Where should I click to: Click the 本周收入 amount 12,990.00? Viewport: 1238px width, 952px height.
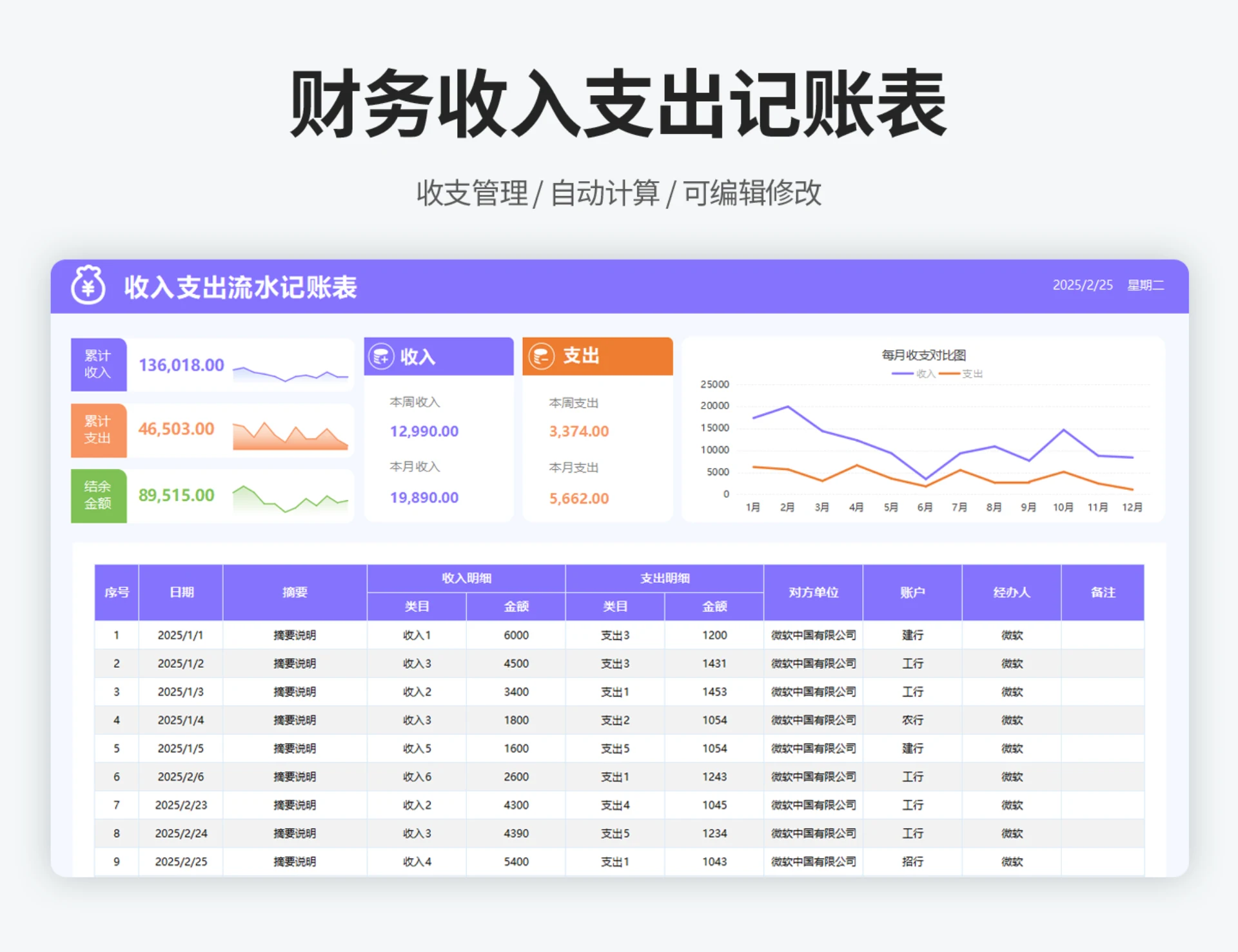point(423,431)
